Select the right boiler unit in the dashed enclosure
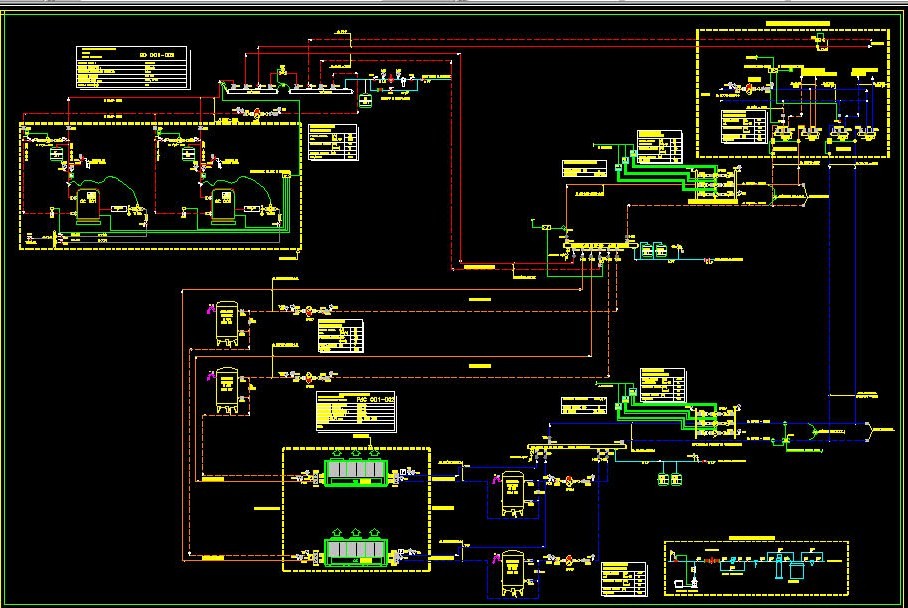Screen dimensions: 908x608 [223, 204]
